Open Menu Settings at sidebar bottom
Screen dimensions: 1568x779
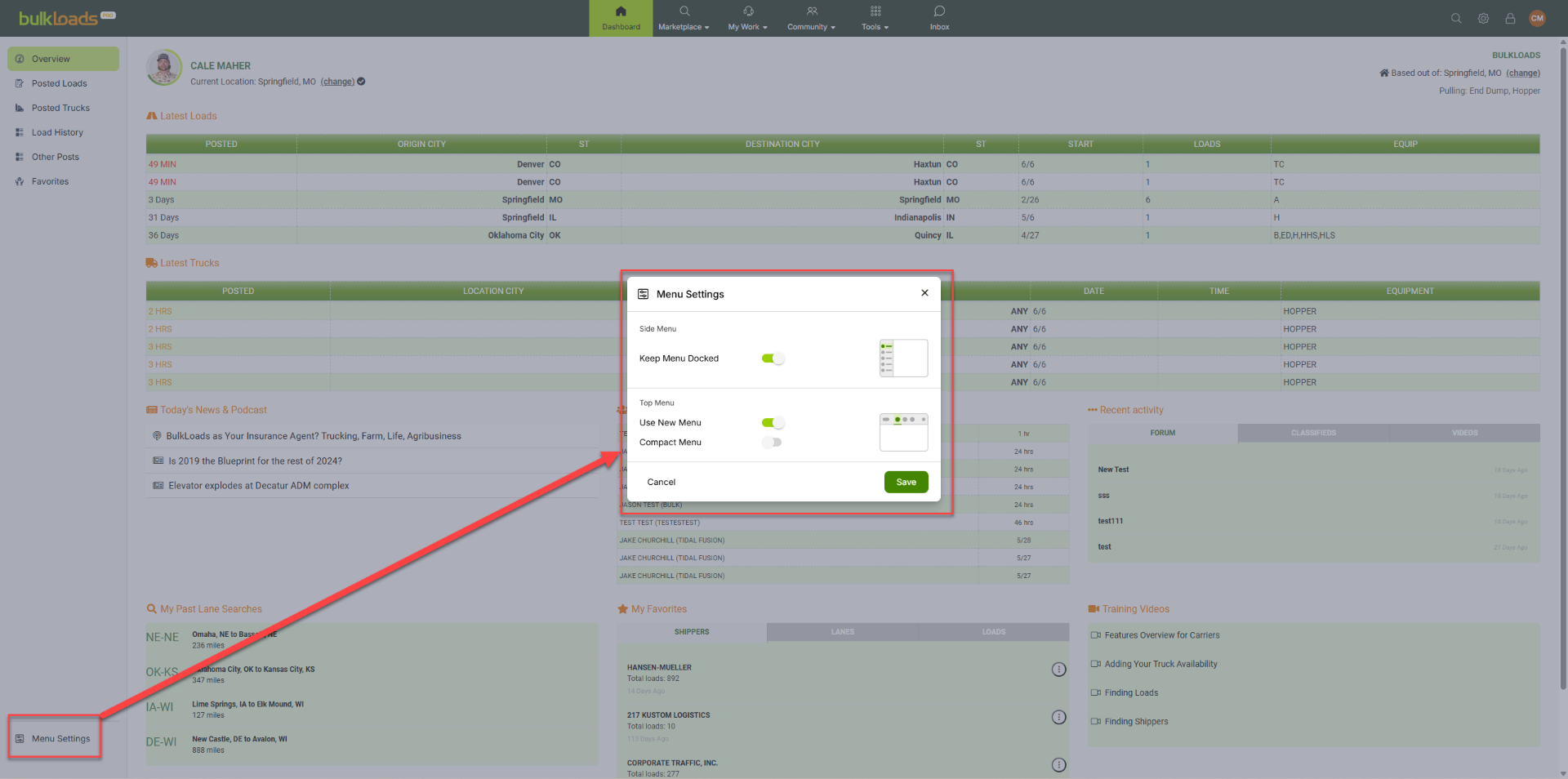(x=54, y=739)
